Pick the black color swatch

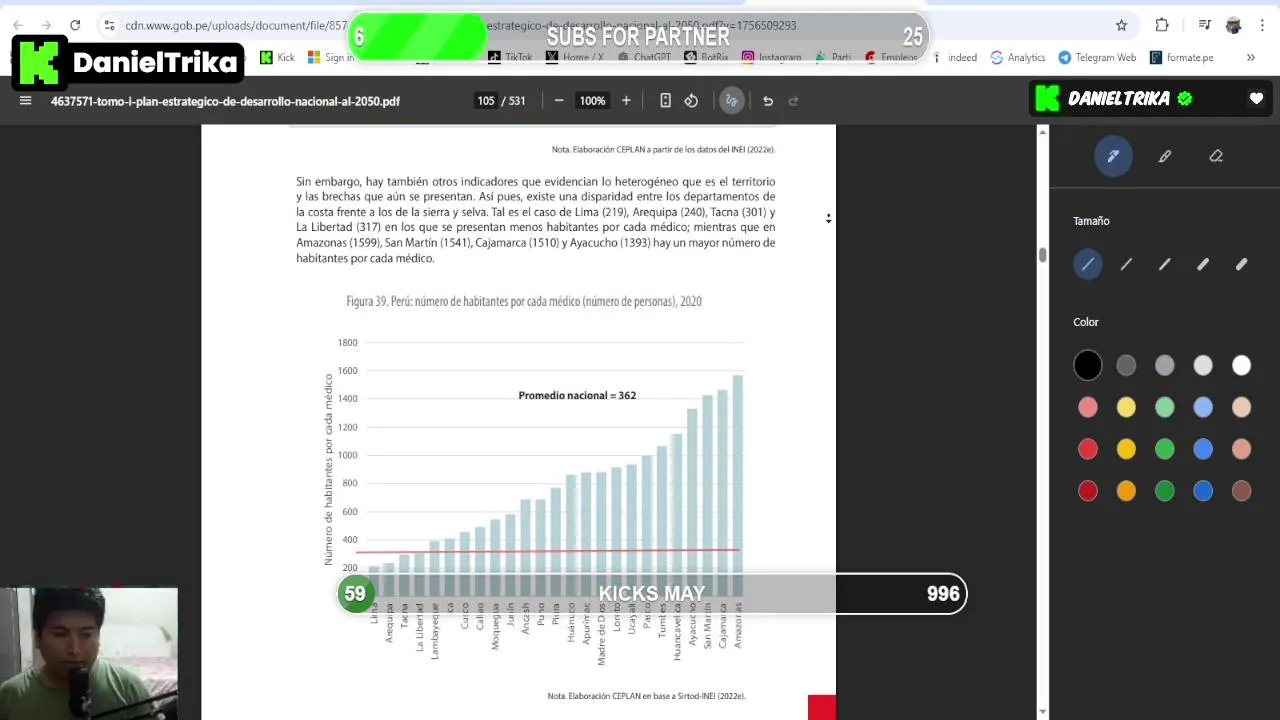pyautogui.click(x=1088, y=366)
